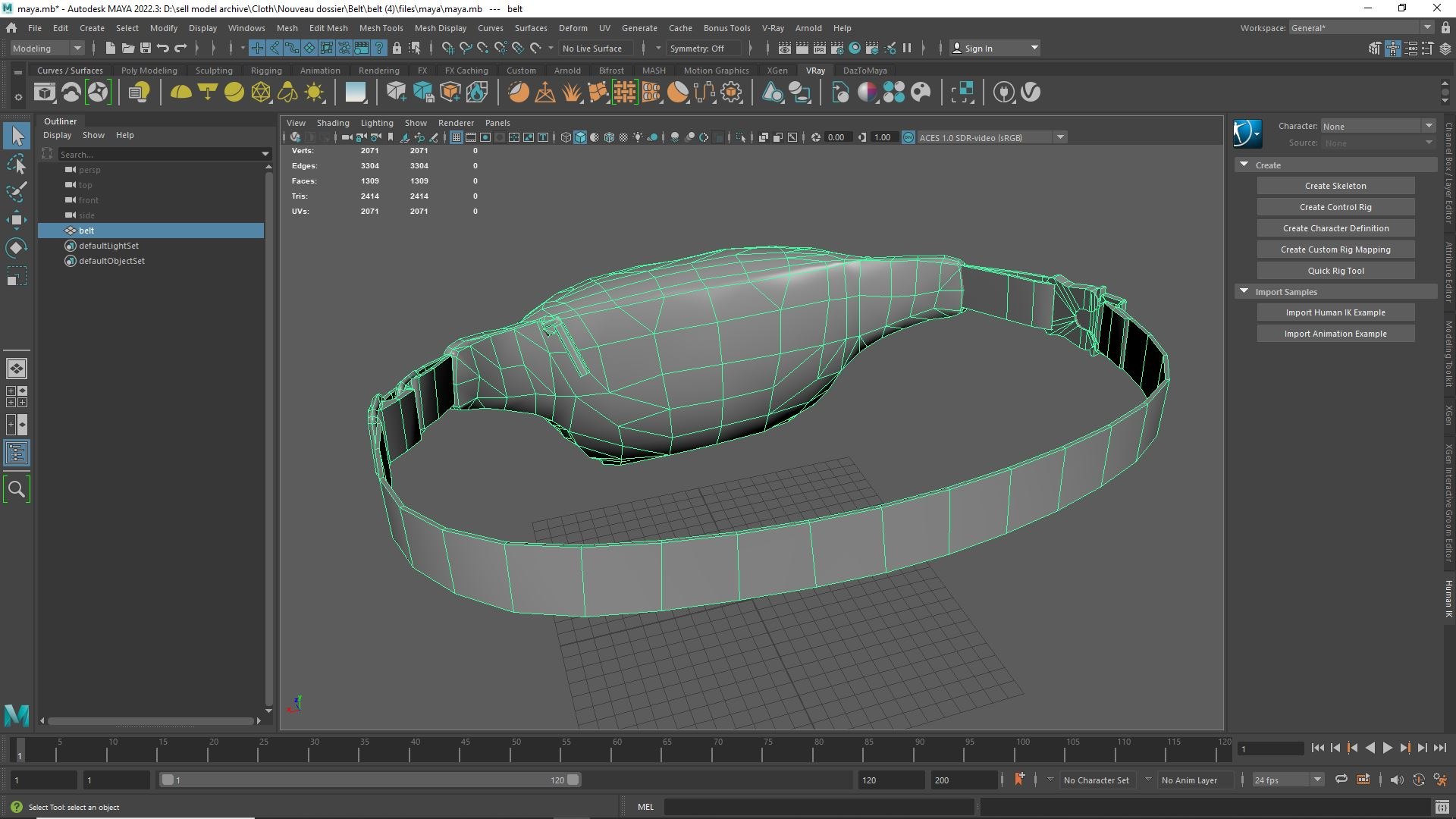This screenshot has width=1456, height=819.
Task: Switch to the Rigging shelf tab
Action: click(266, 71)
